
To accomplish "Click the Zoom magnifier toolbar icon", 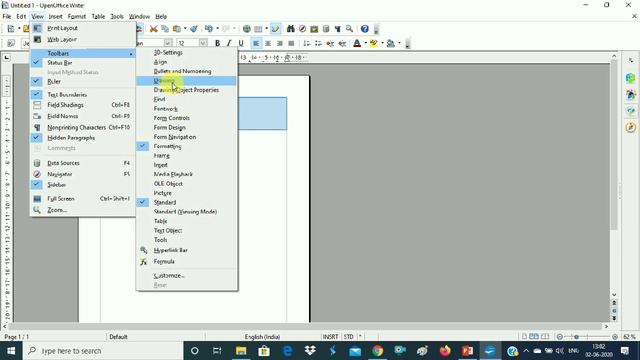I will click(349, 29).
